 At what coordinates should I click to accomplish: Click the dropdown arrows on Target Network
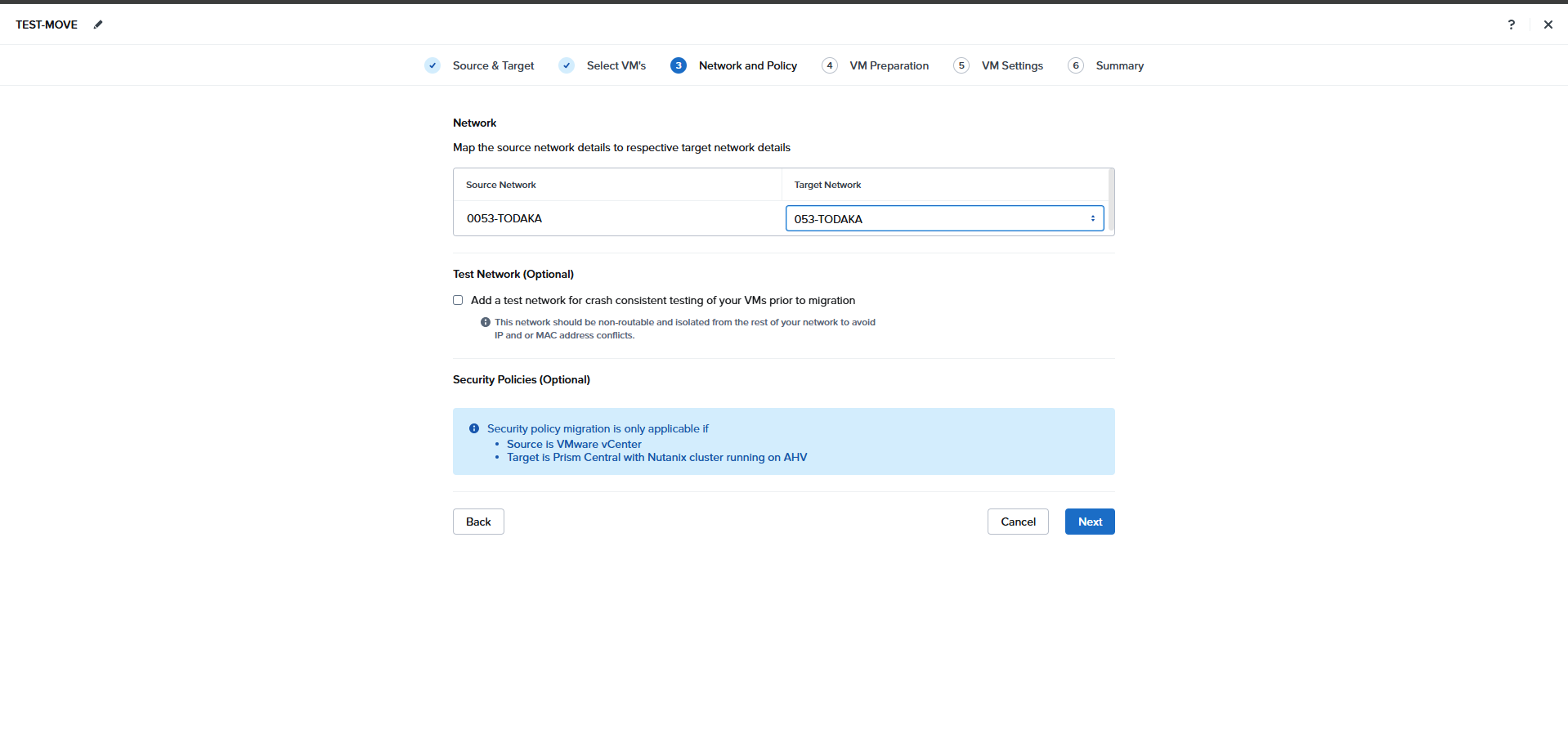(1093, 218)
